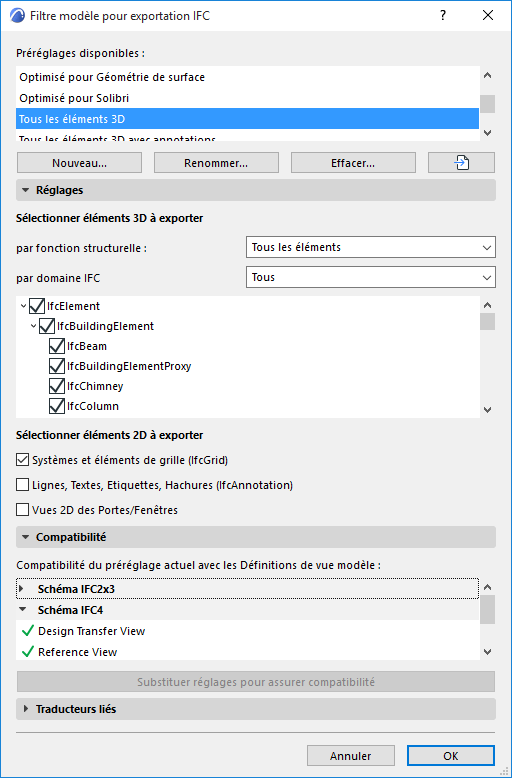512x778 pixels.
Task: Click the import preset icon button
Action: point(461,163)
